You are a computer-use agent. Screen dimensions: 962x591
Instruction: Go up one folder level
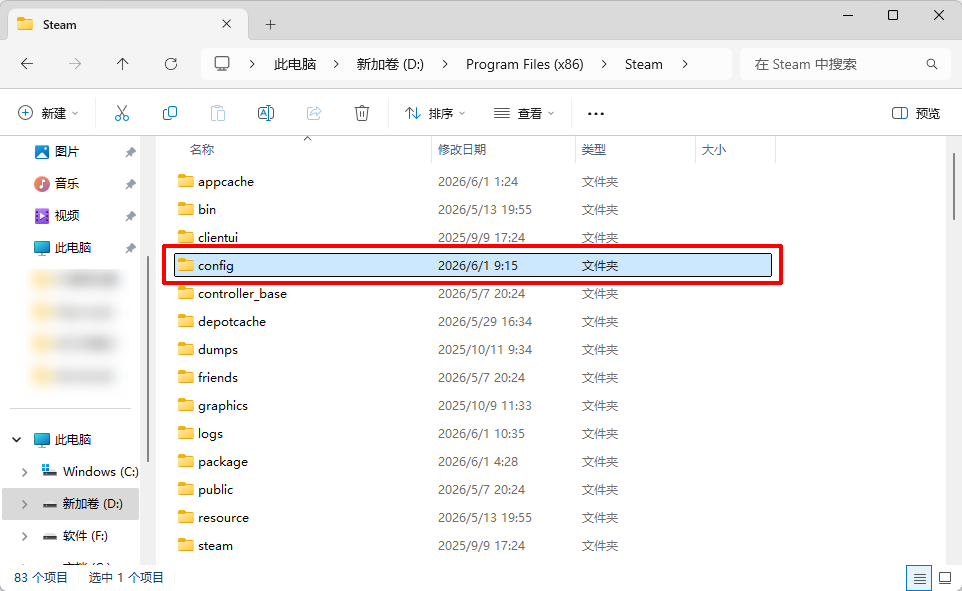123,64
